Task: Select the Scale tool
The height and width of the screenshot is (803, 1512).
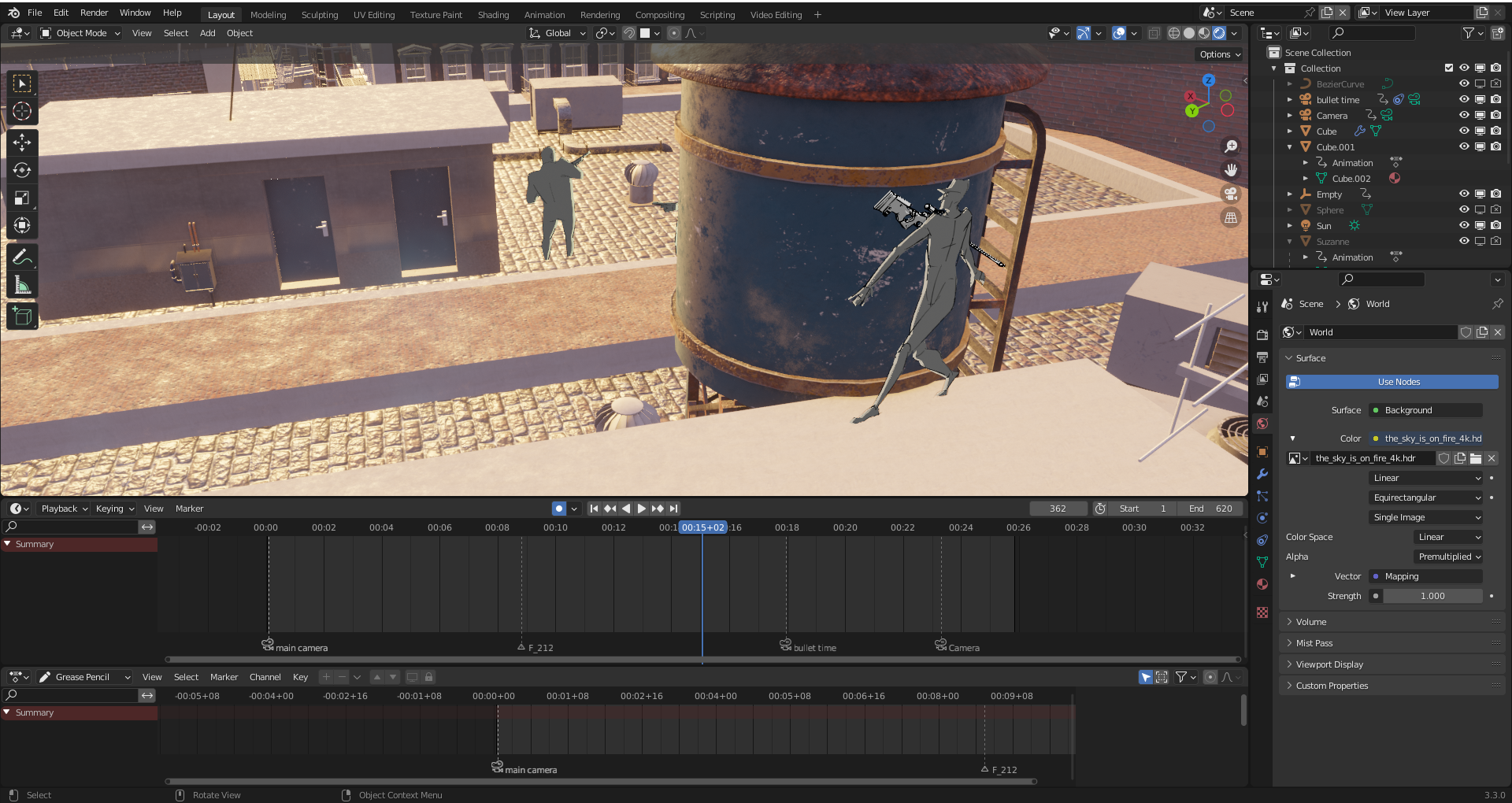Action: pyautogui.click(x=22, y=198)
